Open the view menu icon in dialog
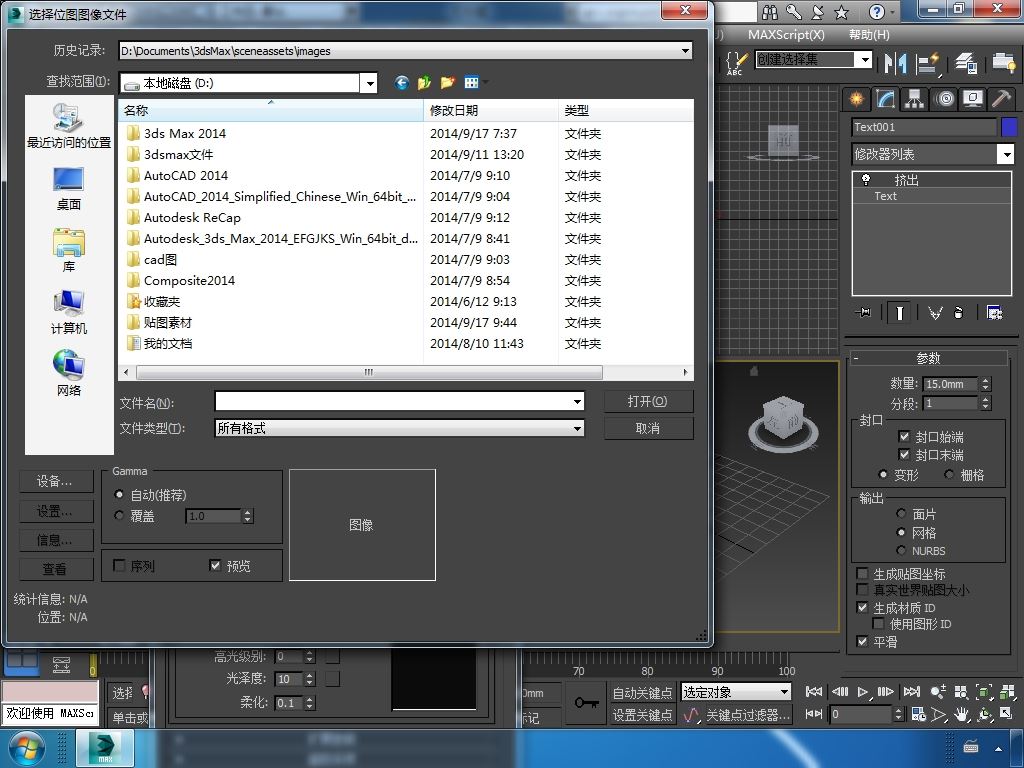This screenshot has height=768, width=1024. (473, 82)
